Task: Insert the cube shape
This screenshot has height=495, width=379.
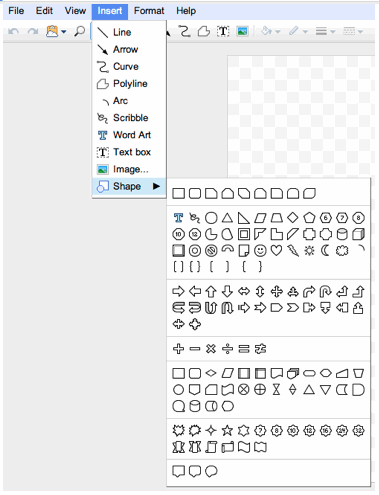Action: pyautogui.click(x=358, y=234)
